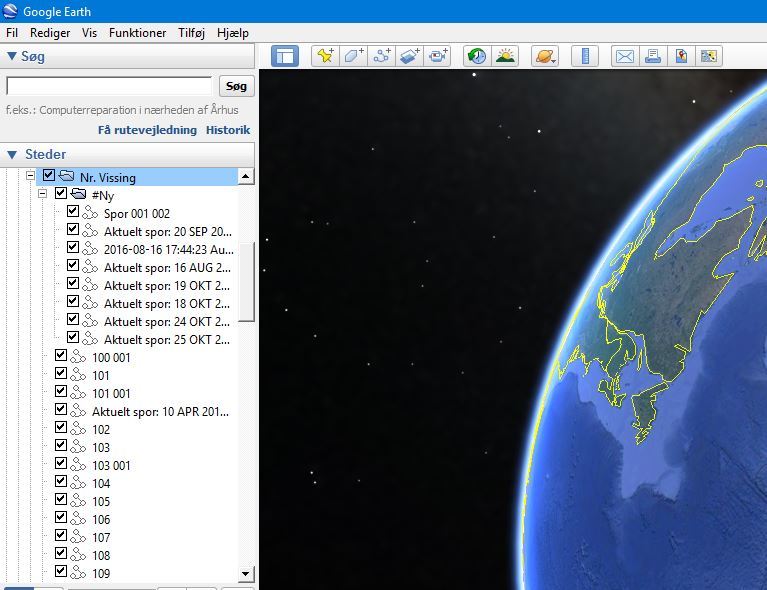Image resolution: width=767 pixels, height=590 pixels.
Task: Click path icon beside 100 001
Action: click(78, 357)
